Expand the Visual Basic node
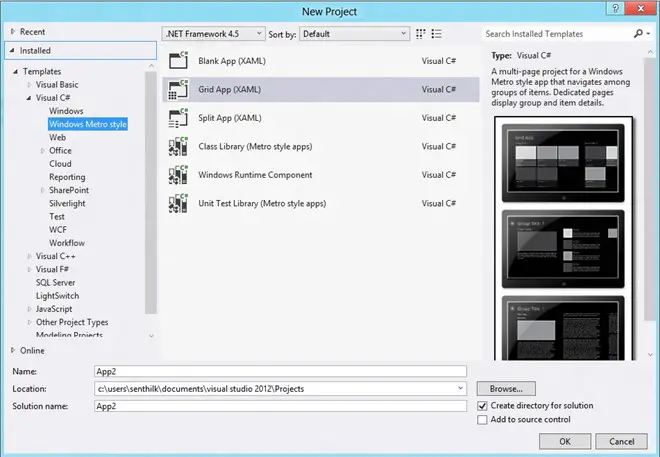This screenshot has width=660, height=457. 29,85
